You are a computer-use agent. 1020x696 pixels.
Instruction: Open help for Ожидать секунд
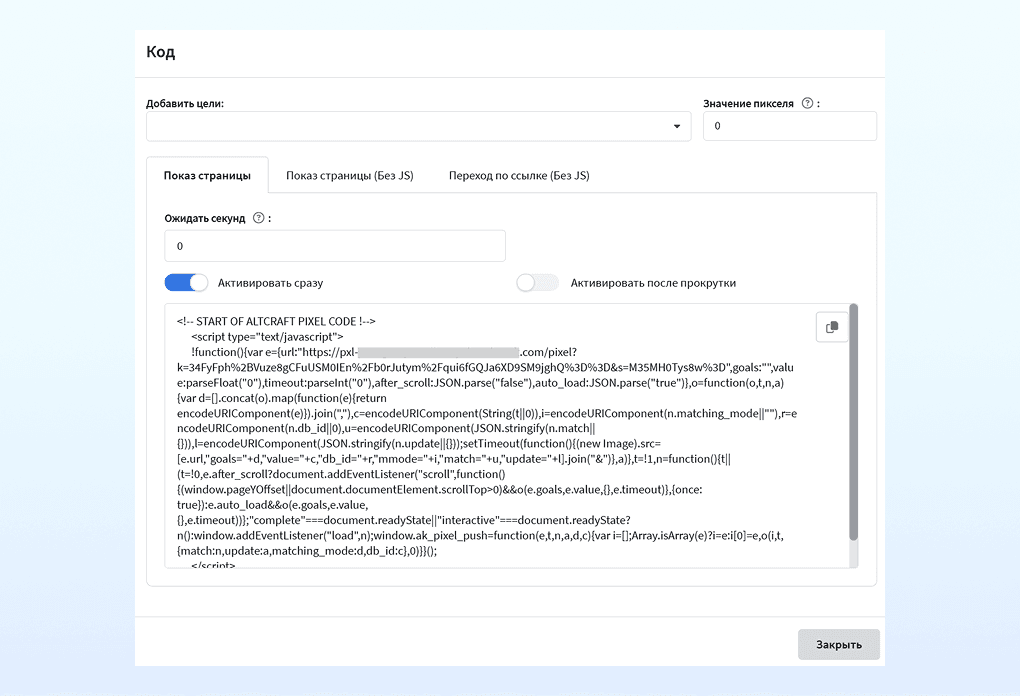point(258,218)
